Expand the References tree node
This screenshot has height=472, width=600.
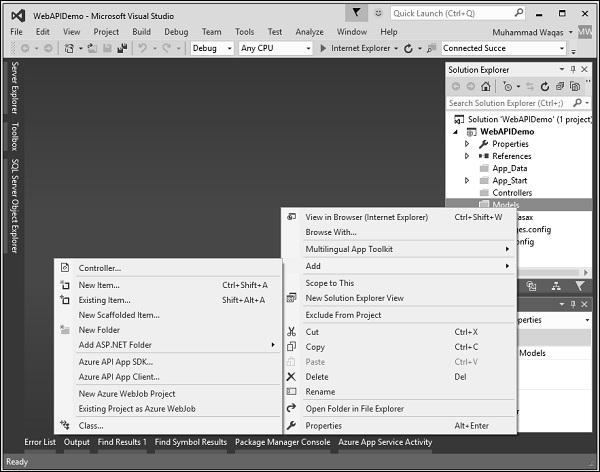coord(466,156)
